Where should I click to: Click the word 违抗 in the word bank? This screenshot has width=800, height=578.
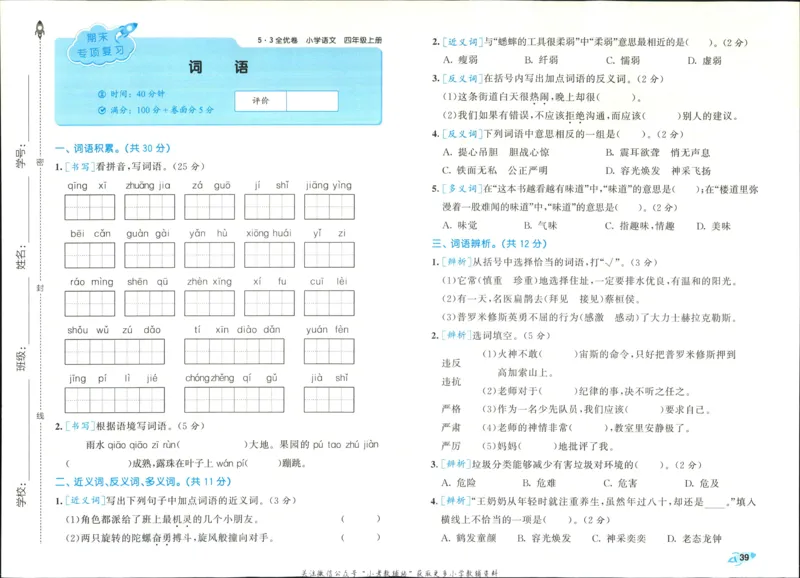(x=451, y=382)
